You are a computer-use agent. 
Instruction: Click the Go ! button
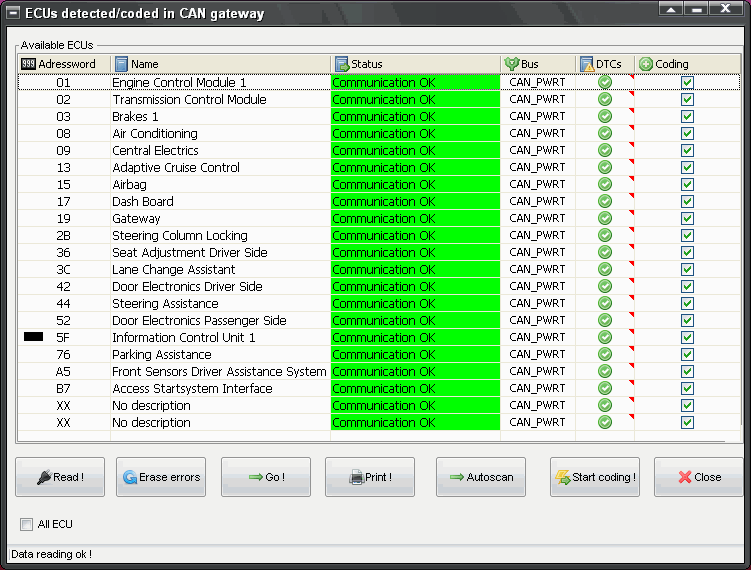coord(266,477)
